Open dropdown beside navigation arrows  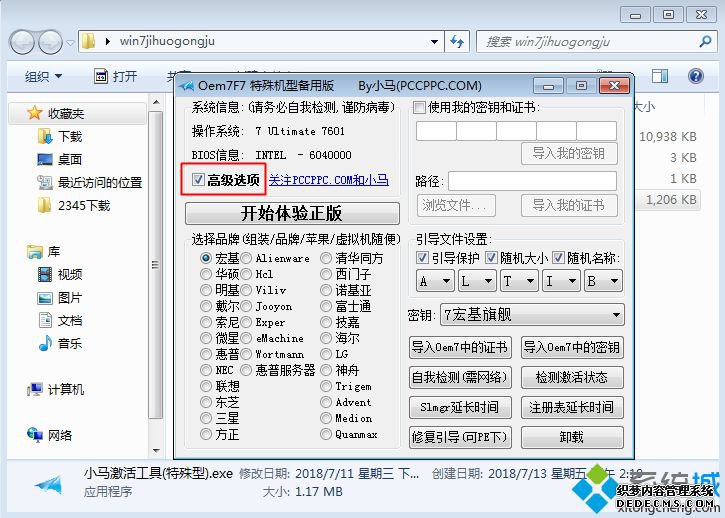click(x=70, y=43)
